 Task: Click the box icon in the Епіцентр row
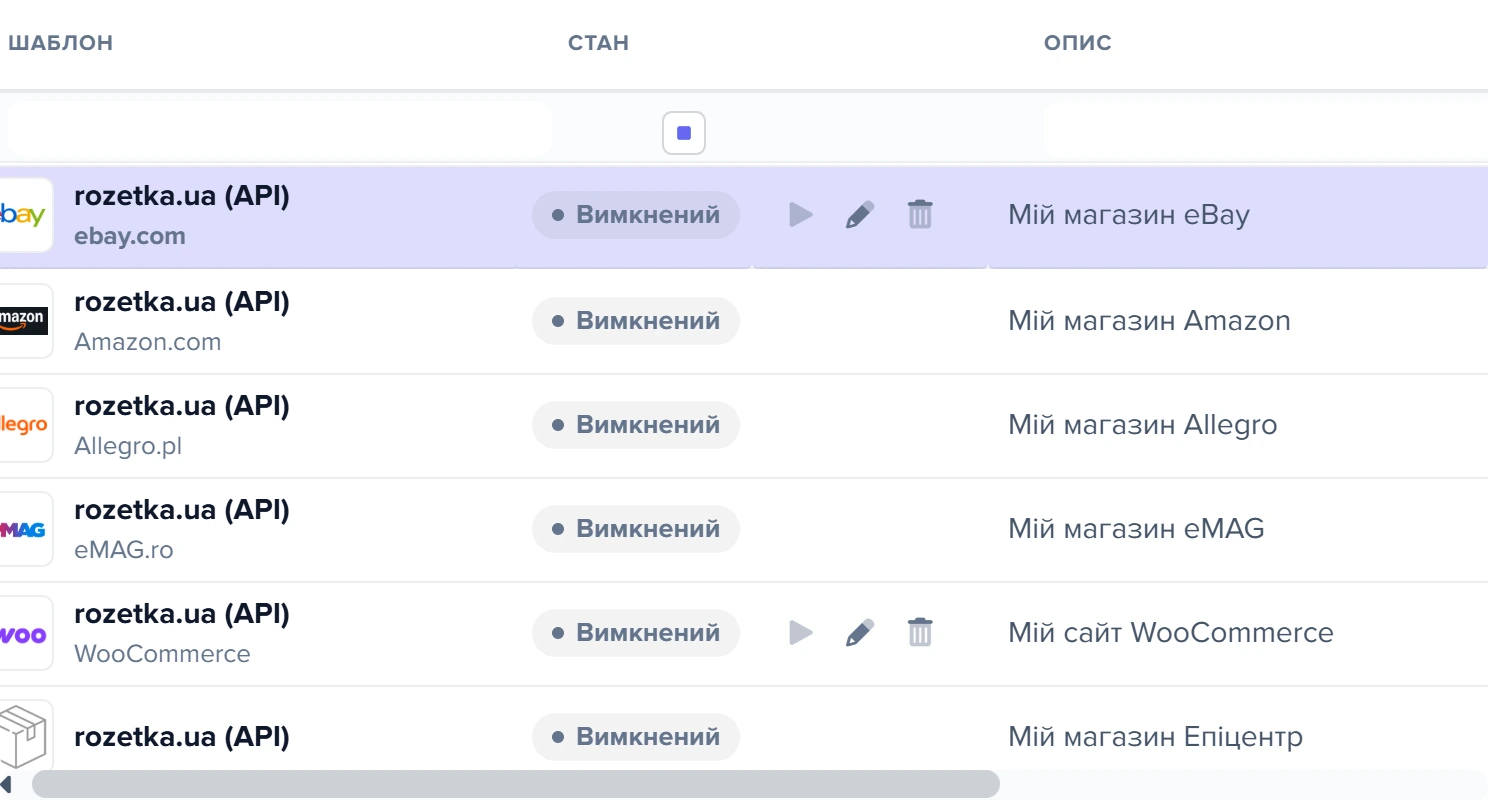(x=25, y=737)
